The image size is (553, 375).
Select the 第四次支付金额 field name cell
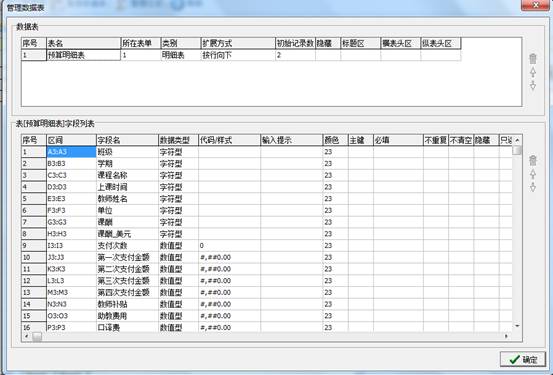pos(127,292)
